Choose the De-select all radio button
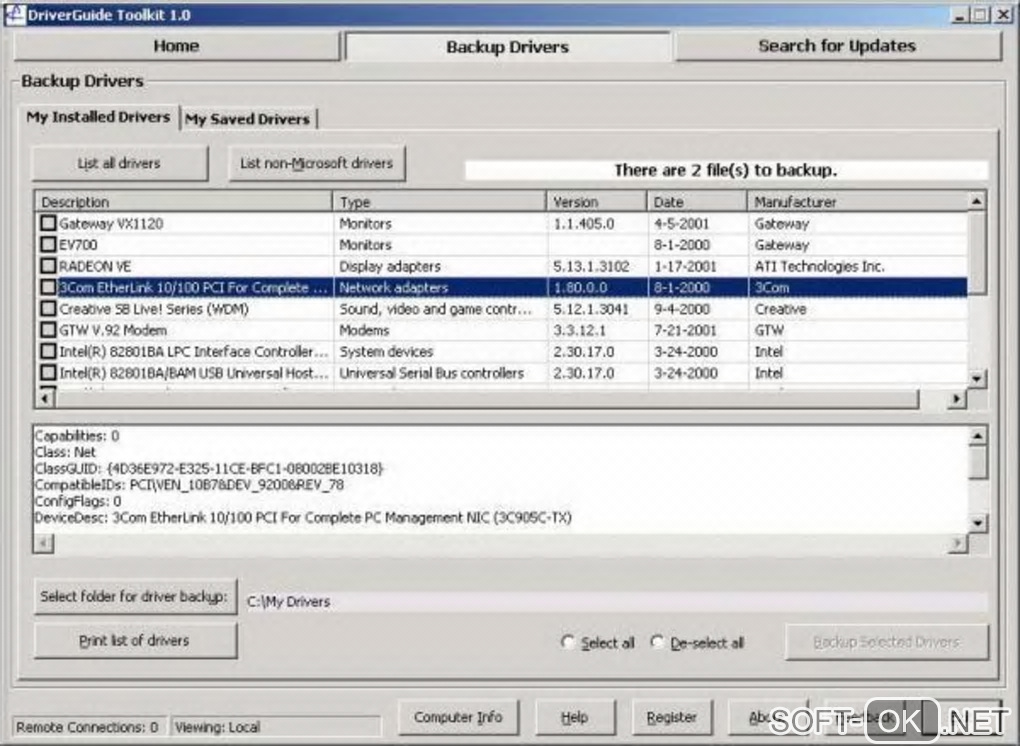 657,642
